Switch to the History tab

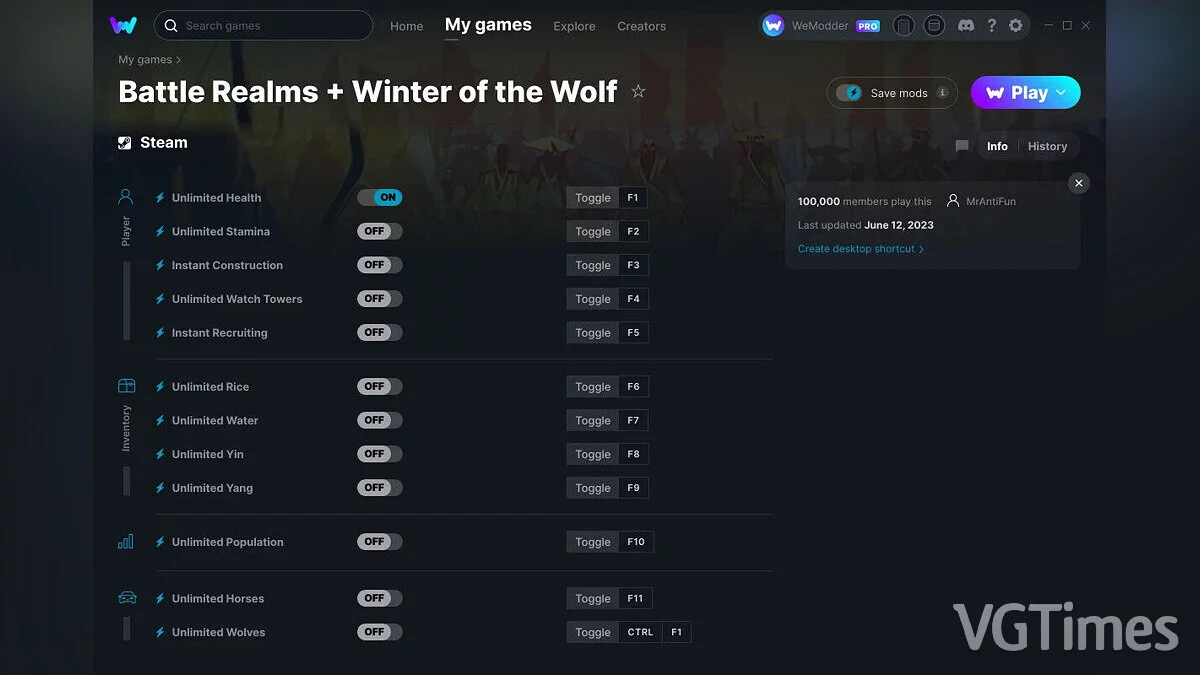click(1047, 146)
